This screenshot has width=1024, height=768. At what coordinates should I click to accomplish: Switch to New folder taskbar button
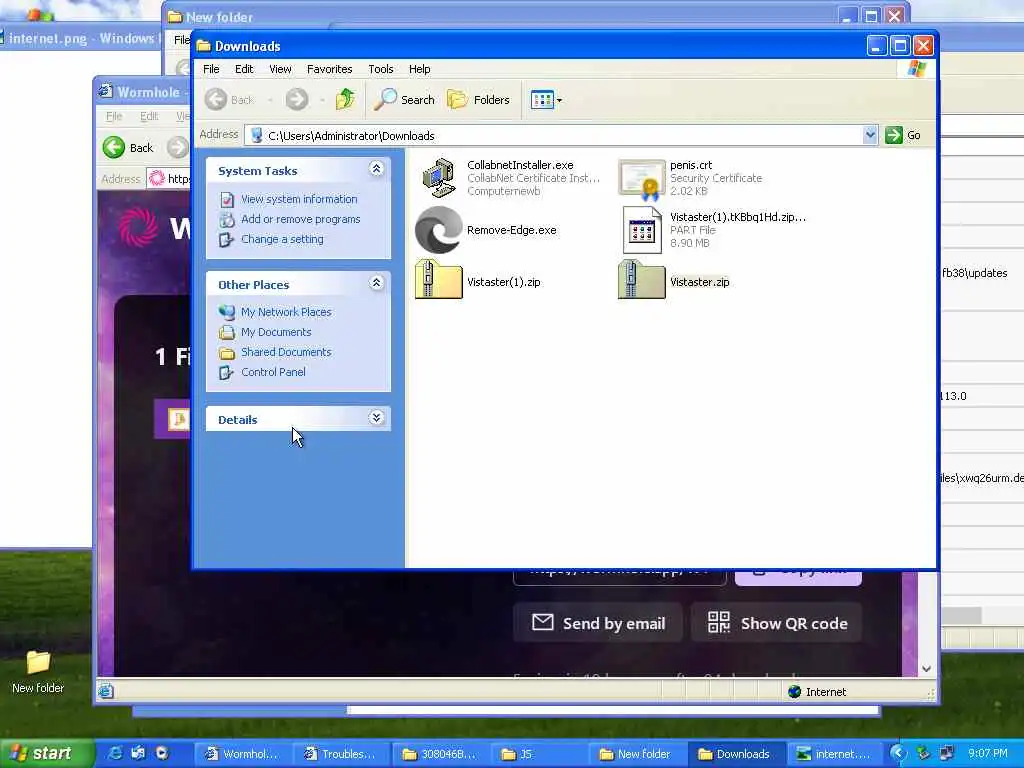coord(636,754)
